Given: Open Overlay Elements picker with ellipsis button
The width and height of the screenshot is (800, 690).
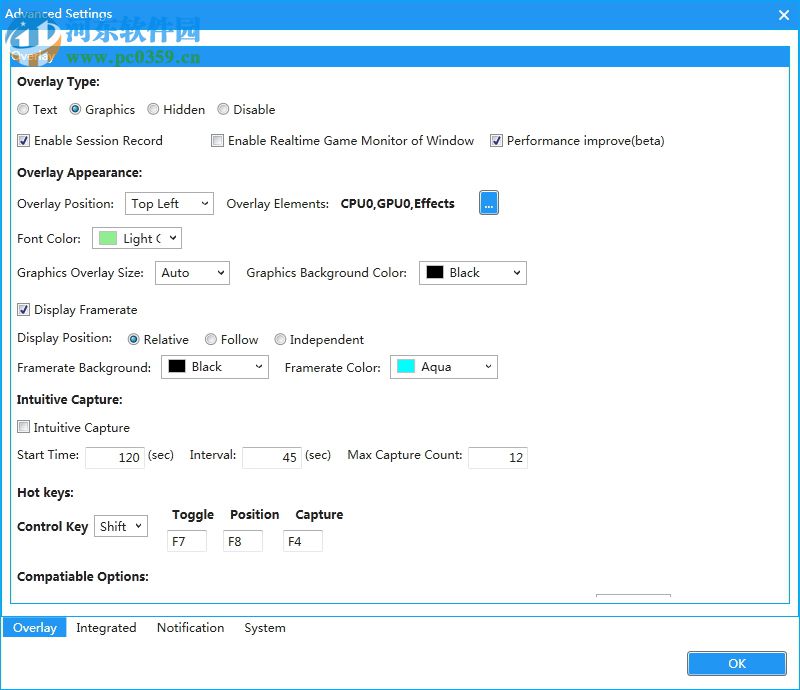Looking at the screenshot, I should pyautogui.click(x=488, y=203).
